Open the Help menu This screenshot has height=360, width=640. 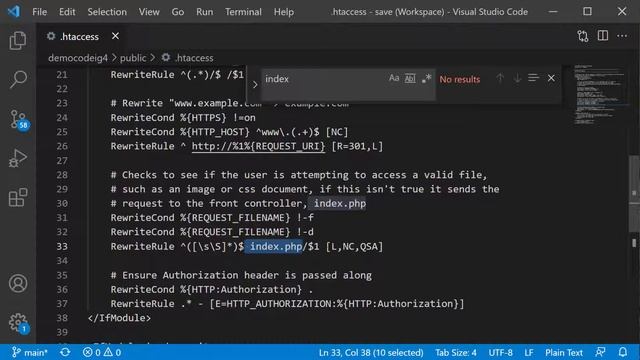tap(284, 12)
